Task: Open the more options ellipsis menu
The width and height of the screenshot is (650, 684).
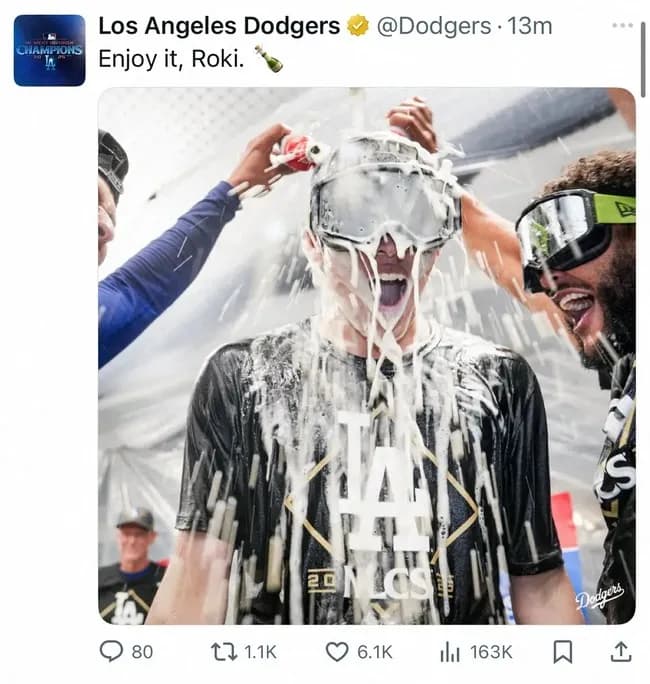Action: [x=622, y=25]
